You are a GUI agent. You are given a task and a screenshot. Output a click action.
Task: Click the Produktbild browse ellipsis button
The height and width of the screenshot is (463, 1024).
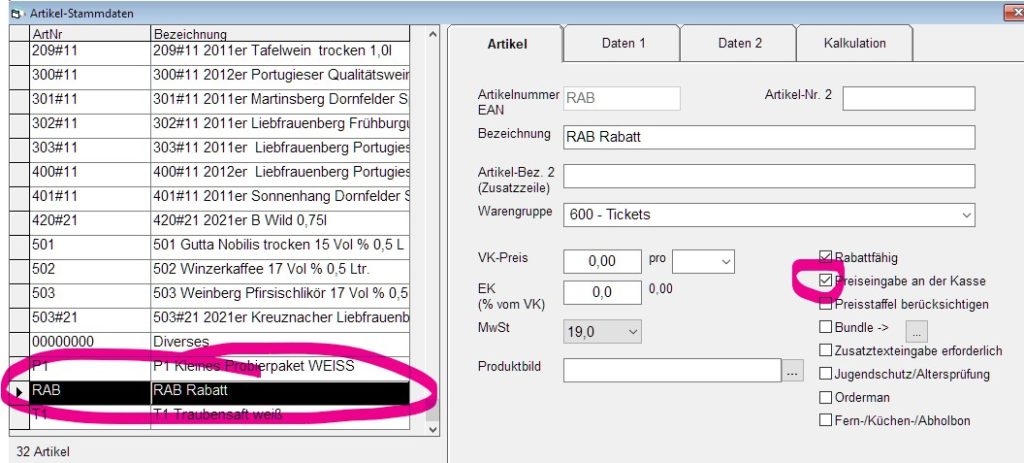coord(792,371)
